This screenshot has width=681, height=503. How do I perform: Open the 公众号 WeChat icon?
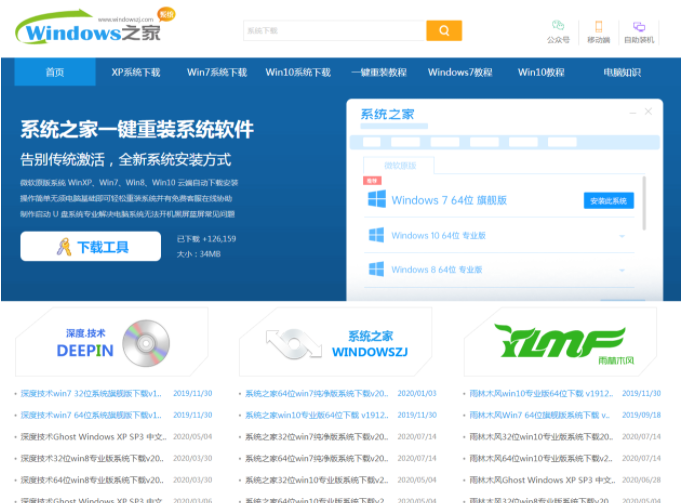click(558, 27)
